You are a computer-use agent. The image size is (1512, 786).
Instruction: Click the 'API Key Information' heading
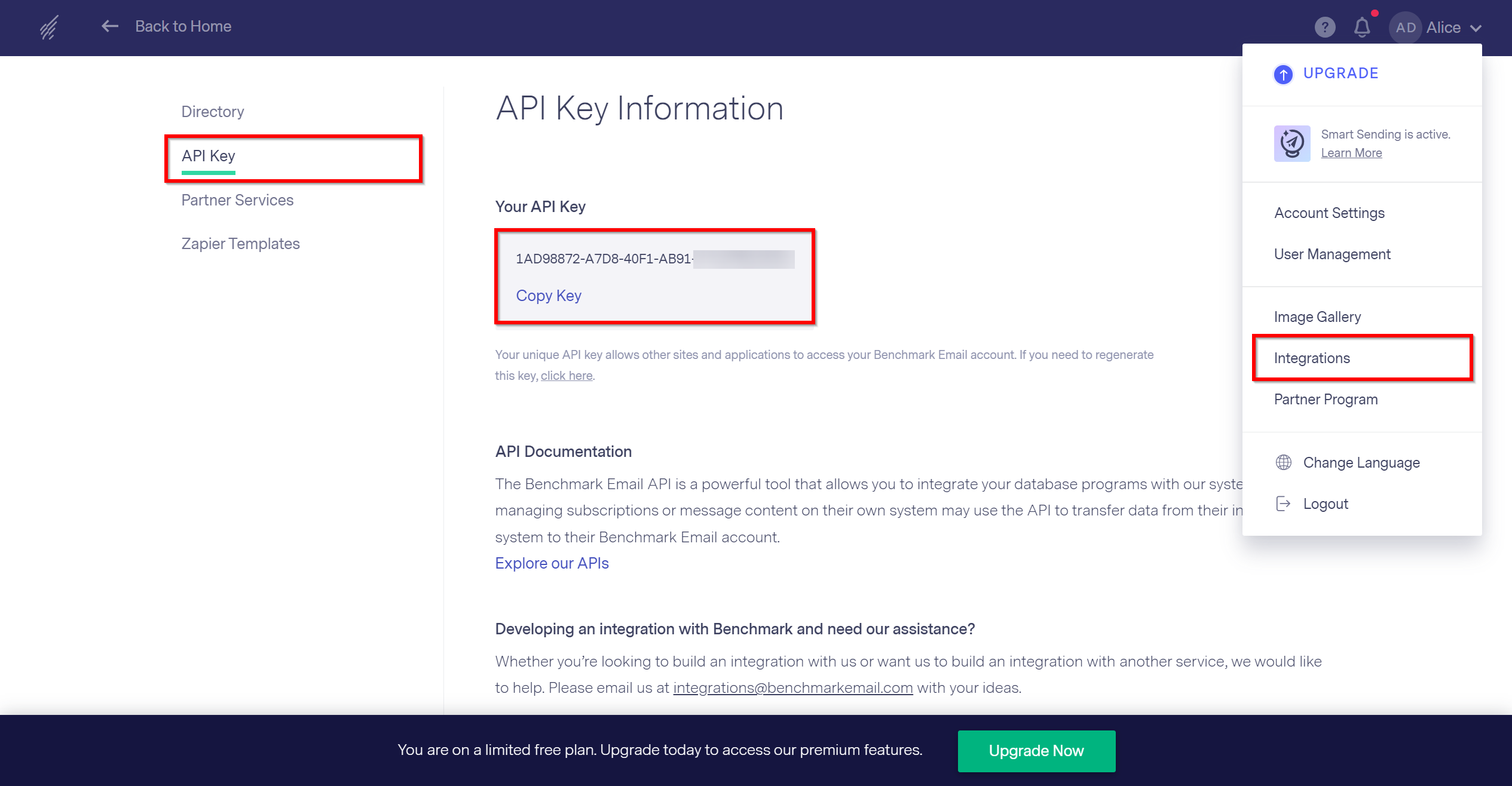639,108
